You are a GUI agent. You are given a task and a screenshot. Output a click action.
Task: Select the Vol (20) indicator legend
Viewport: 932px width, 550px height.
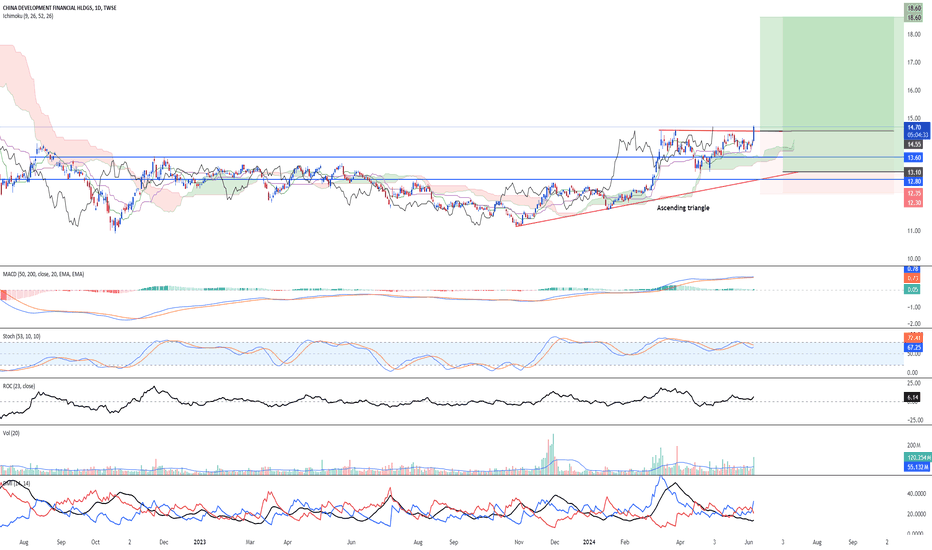pyautogui.click(x=11, y=433)
